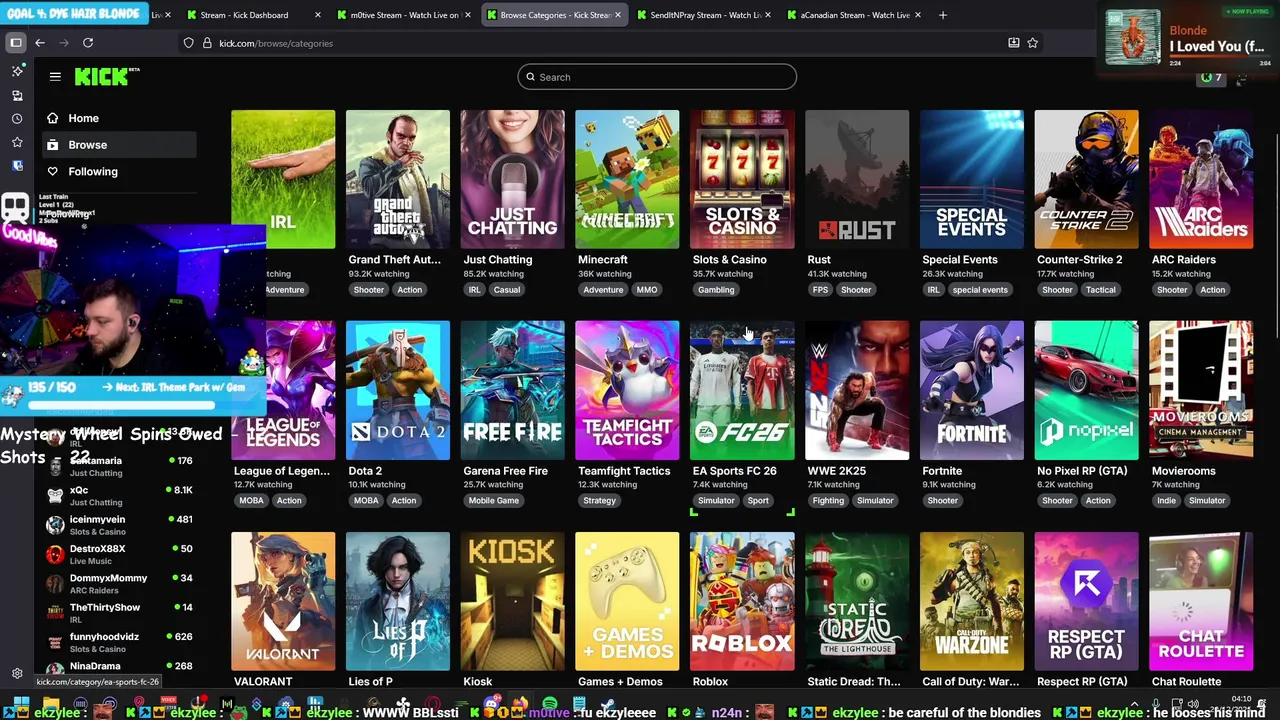Reload the page with the refresh icon
The image size is (1280, 720).
tap(88, 43)
